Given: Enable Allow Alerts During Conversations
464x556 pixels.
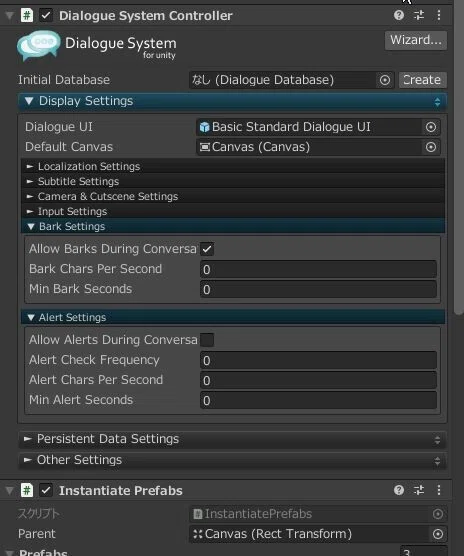Looking at the screenshot, I should pyautogui.click(x=207, y=340).
